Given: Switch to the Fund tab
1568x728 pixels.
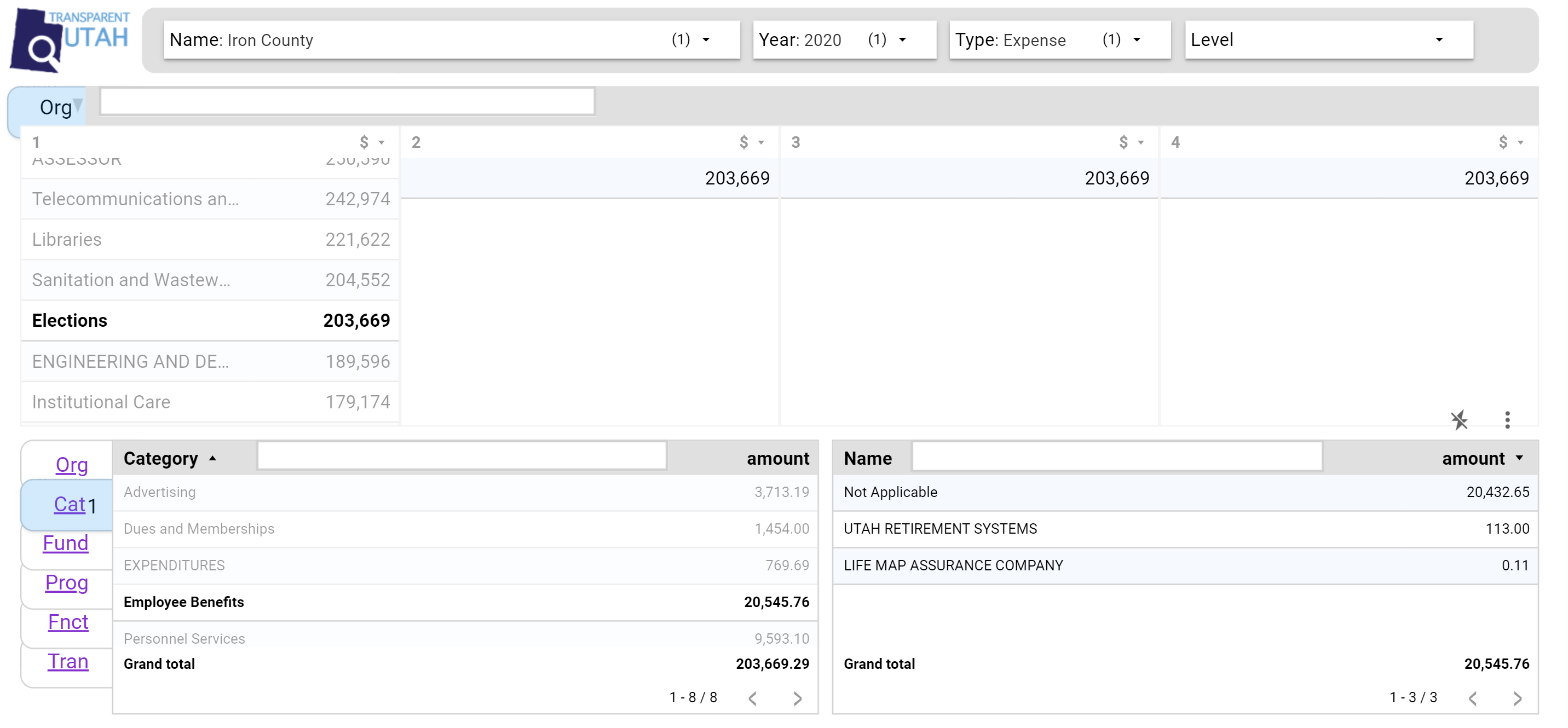Looking at the screenshot, I should pyautogui.click(x=66, y=543).
